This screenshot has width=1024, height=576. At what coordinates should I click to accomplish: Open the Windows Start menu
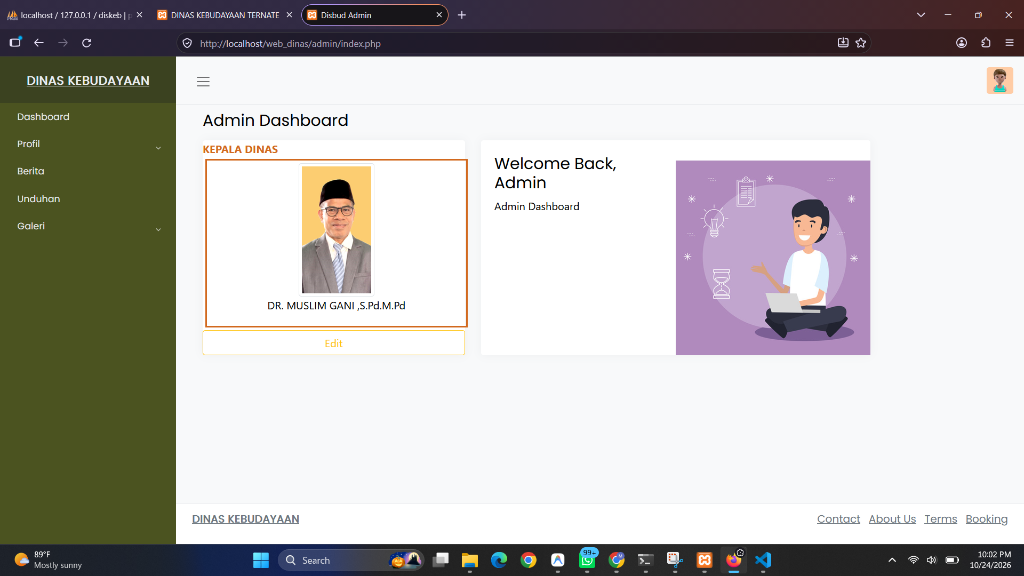pos(261,560)
